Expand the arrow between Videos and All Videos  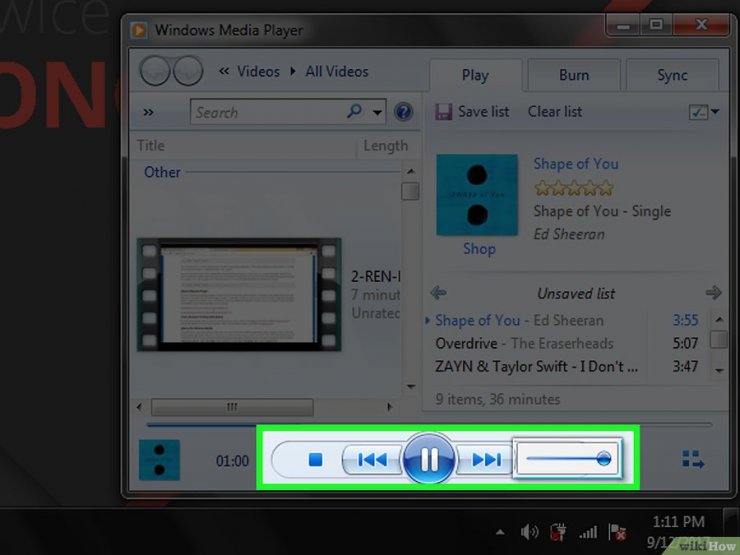[293, 71]
